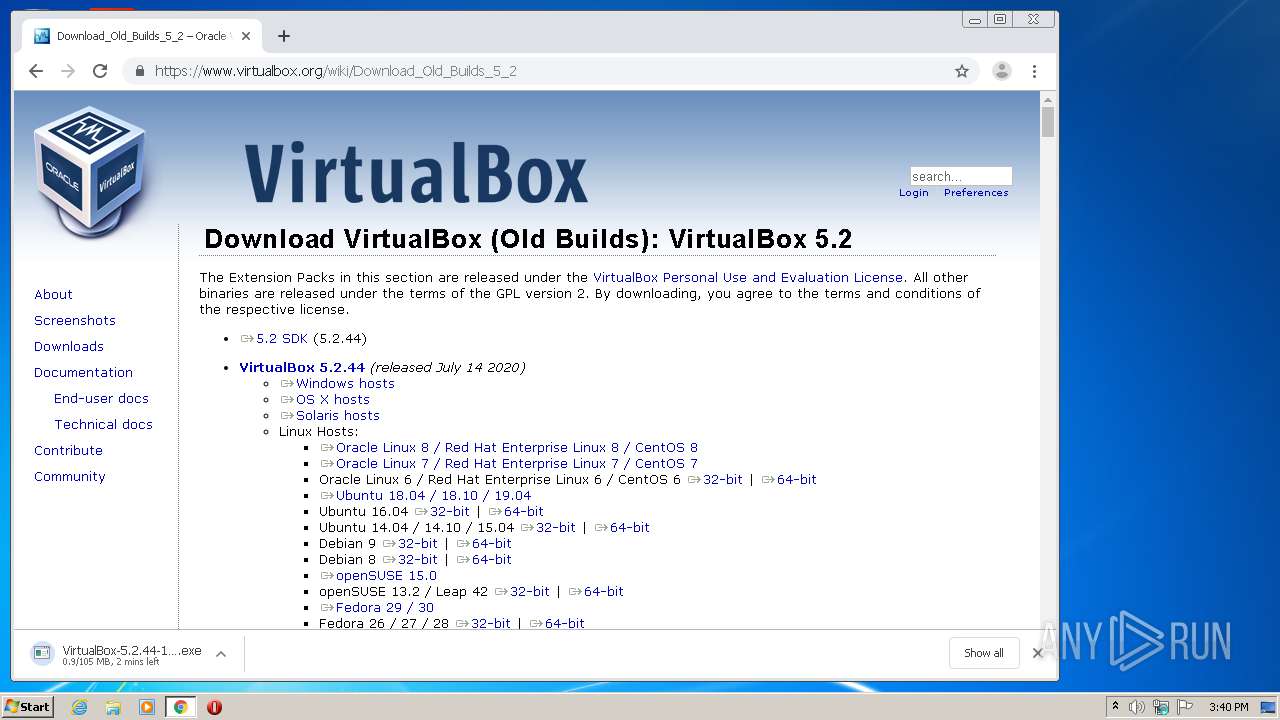1280x720 pixels.
Task: Download Debian 8 64-bit package
Action: tap(484, 559)
